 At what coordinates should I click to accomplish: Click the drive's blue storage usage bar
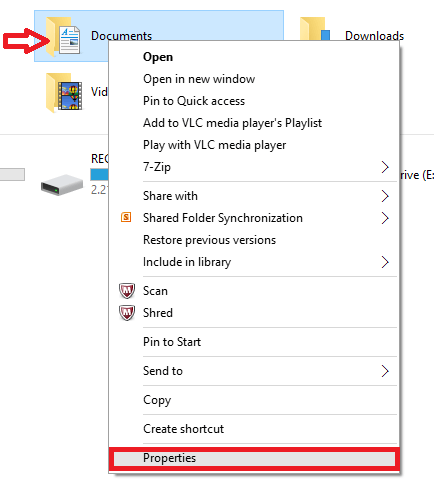[x=99, y=174]
